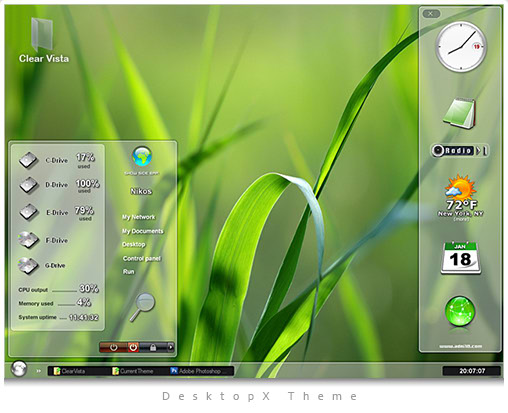Open the Clear Vista desktop folder icon

pyautogui.click(x=42, y=35)
